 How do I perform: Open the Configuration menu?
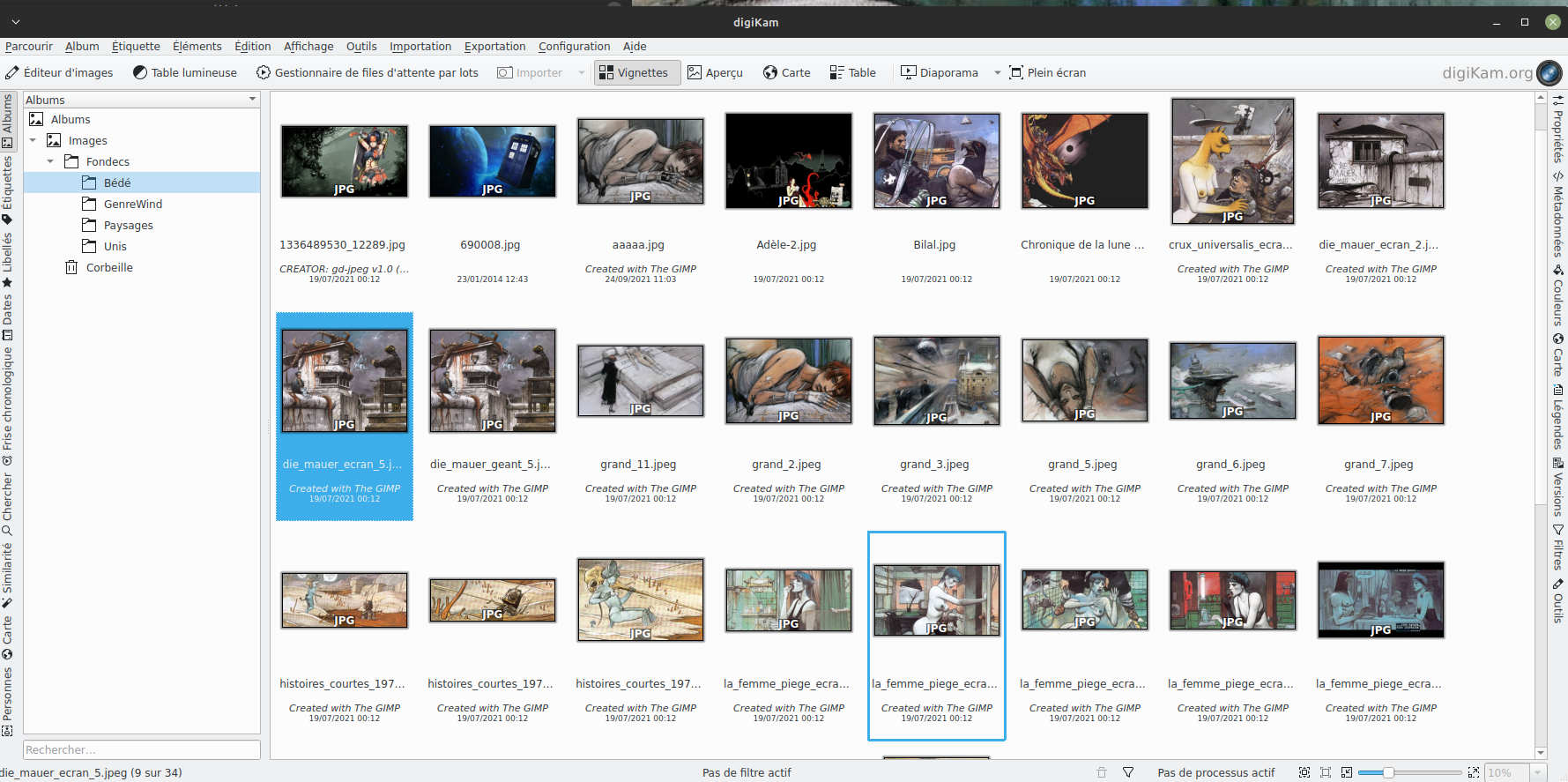(574, 46)
